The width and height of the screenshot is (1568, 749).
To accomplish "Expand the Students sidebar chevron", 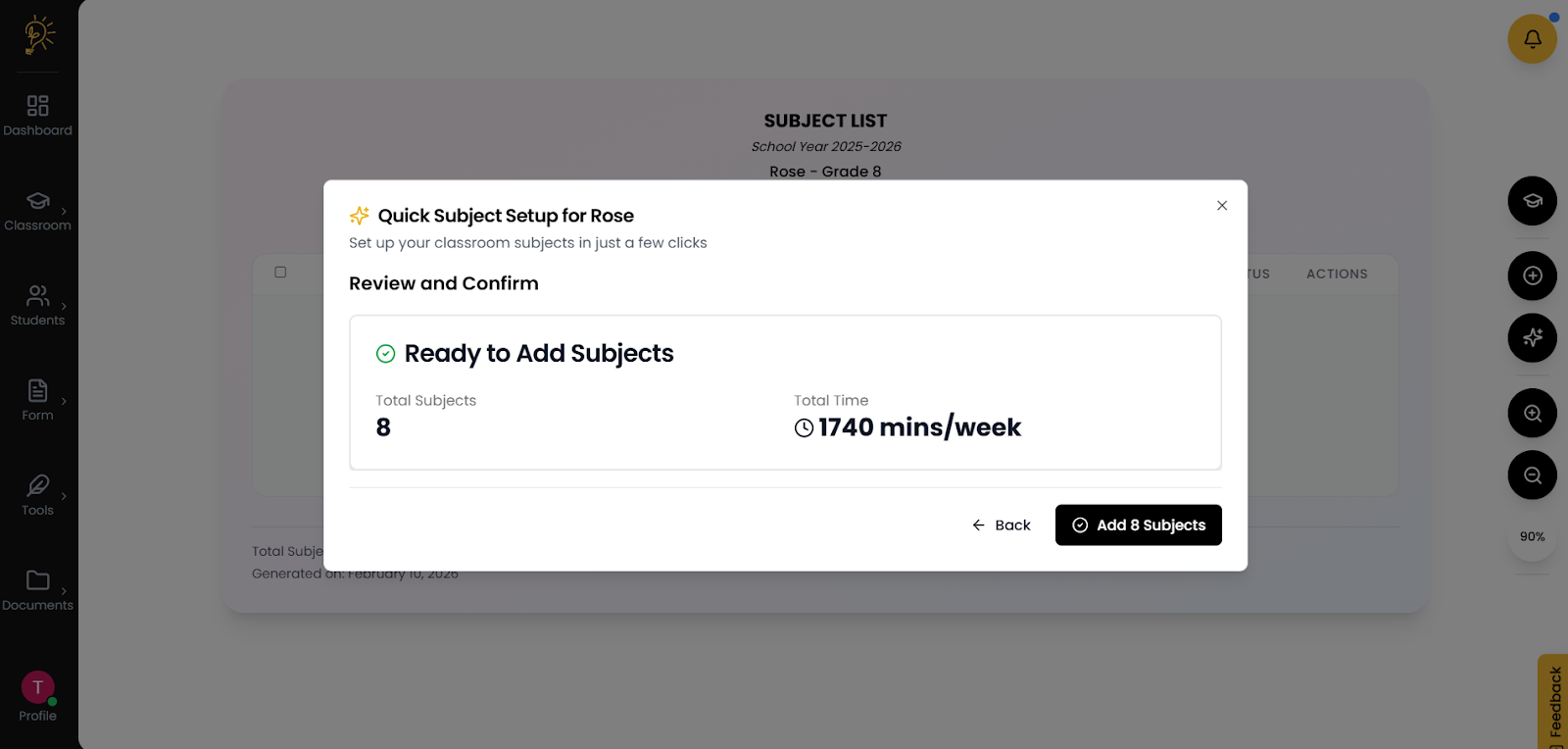I will 65,306.
